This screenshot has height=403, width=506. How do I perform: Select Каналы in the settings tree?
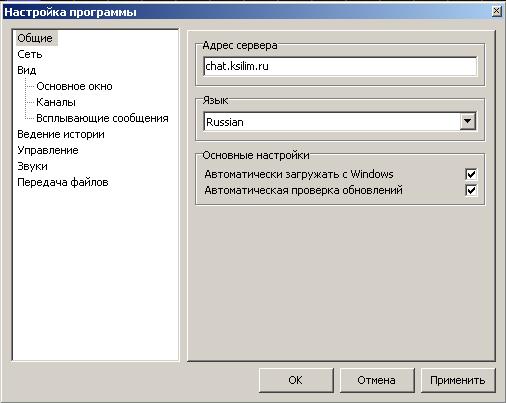56,102
